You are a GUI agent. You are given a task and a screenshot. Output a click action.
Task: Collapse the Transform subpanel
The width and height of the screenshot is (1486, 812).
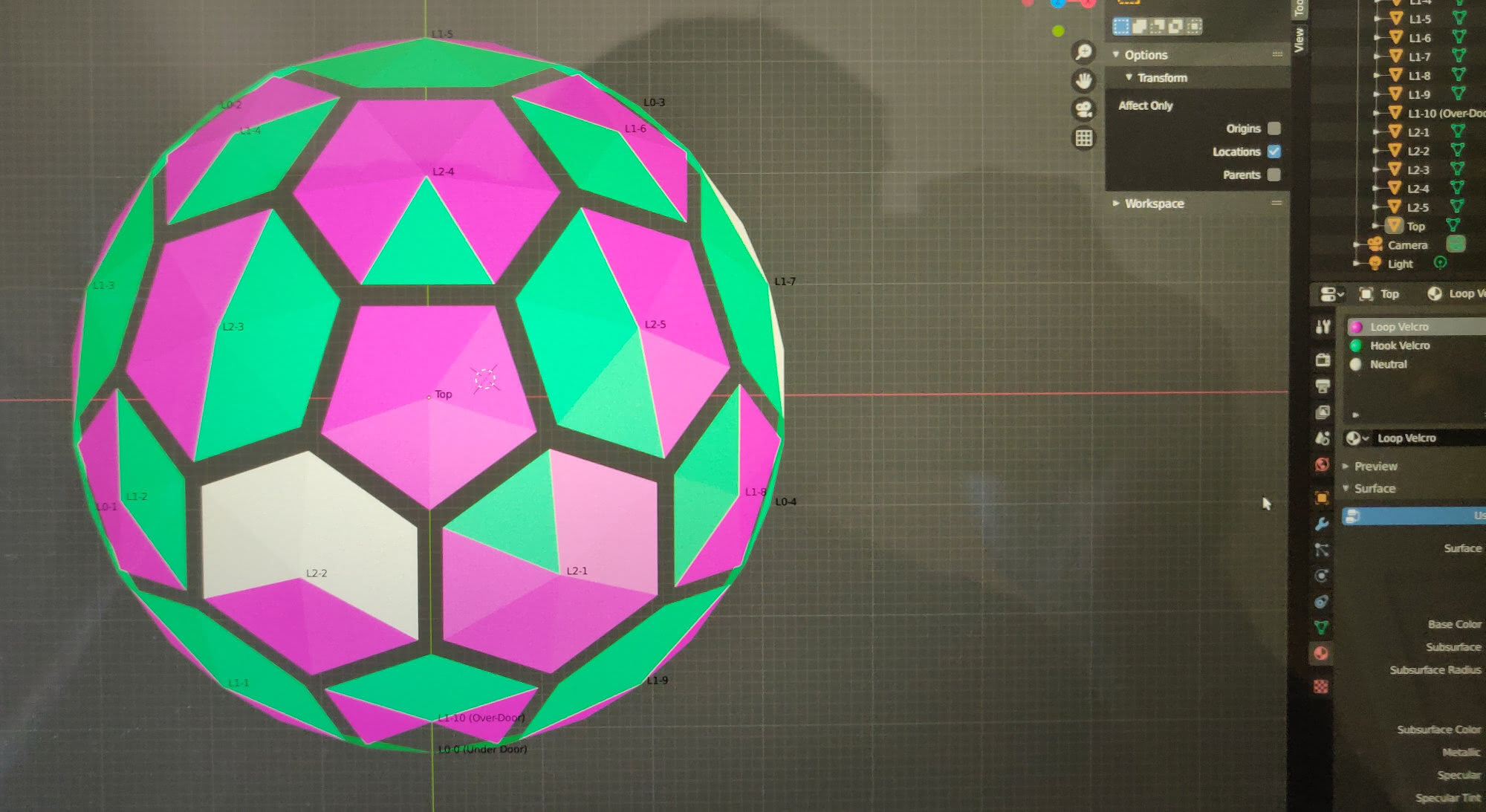click(1129, 77)
